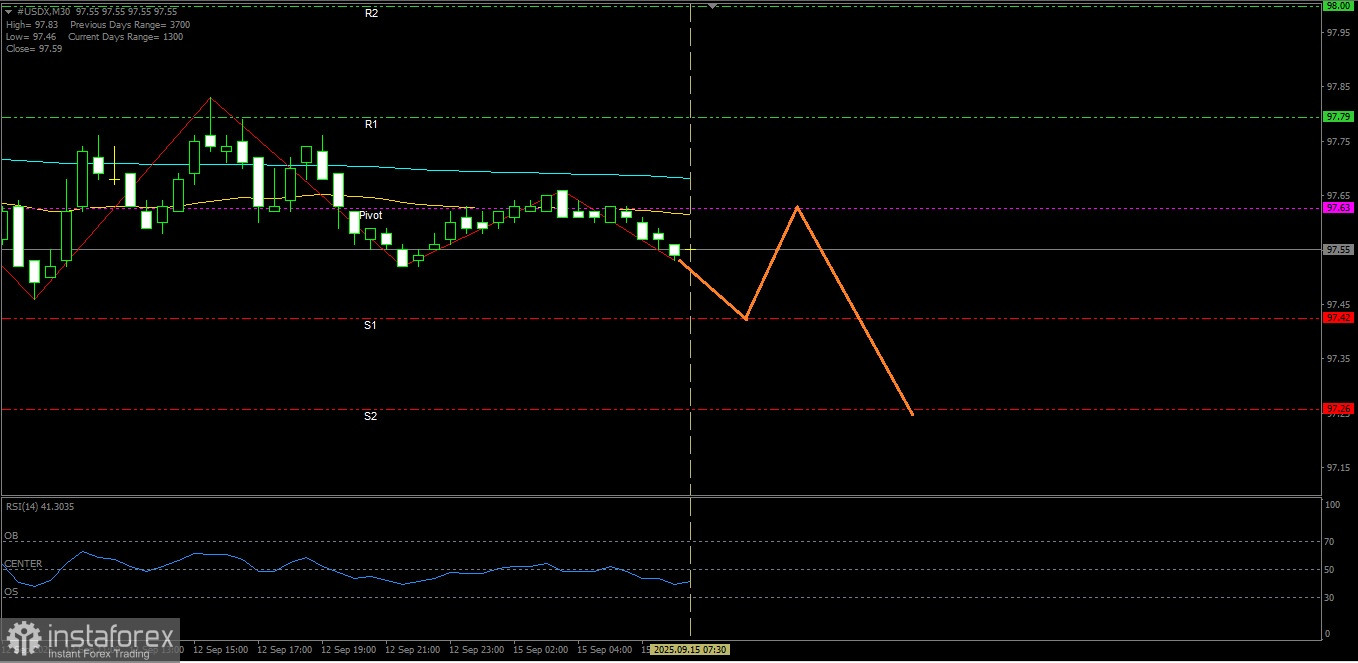Click Current Days Range= 1300 text
The height and width of the screenshot is (663, 1358).
(126, 36)
